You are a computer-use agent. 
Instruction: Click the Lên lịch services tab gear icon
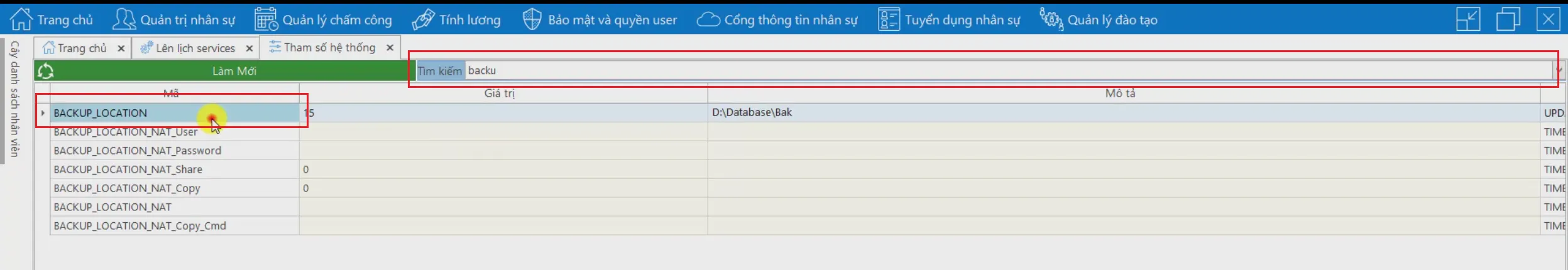coord(146,48)
